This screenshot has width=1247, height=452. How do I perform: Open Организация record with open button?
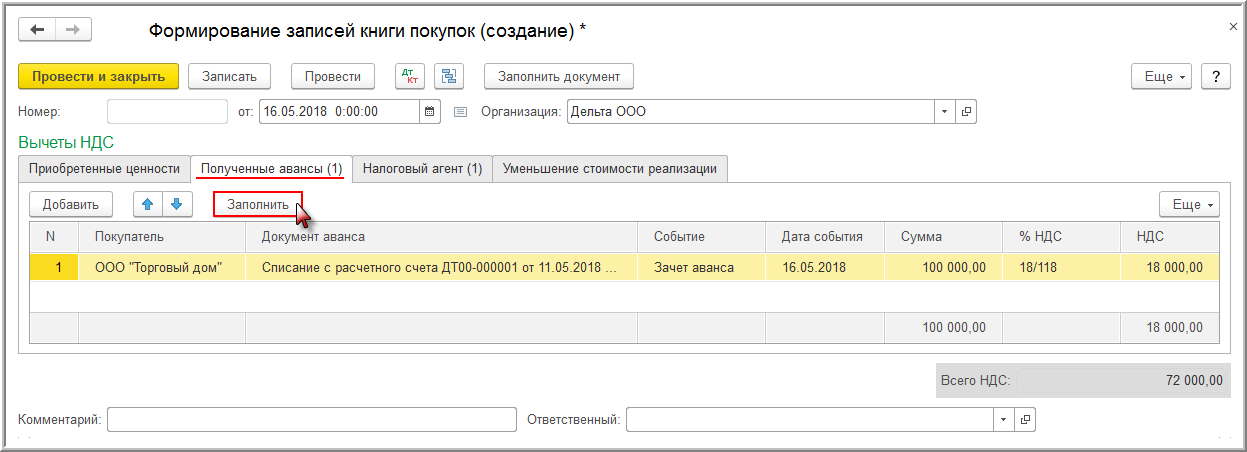tap(966, 112)
